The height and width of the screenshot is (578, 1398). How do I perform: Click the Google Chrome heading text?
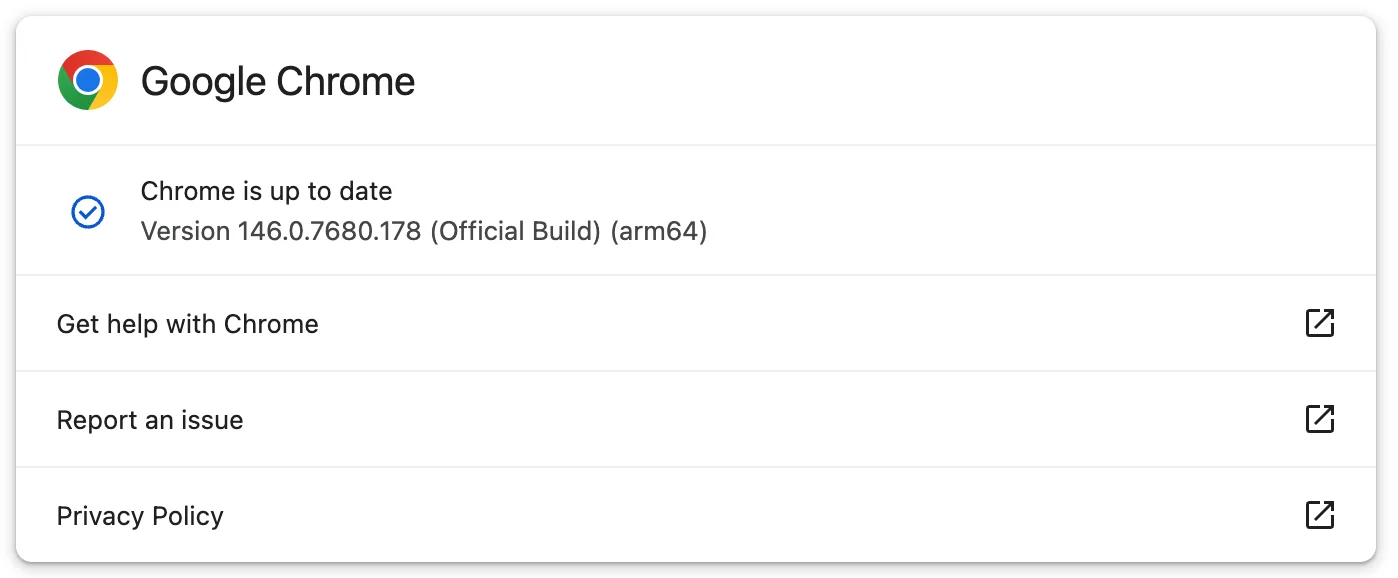(278, 81)
